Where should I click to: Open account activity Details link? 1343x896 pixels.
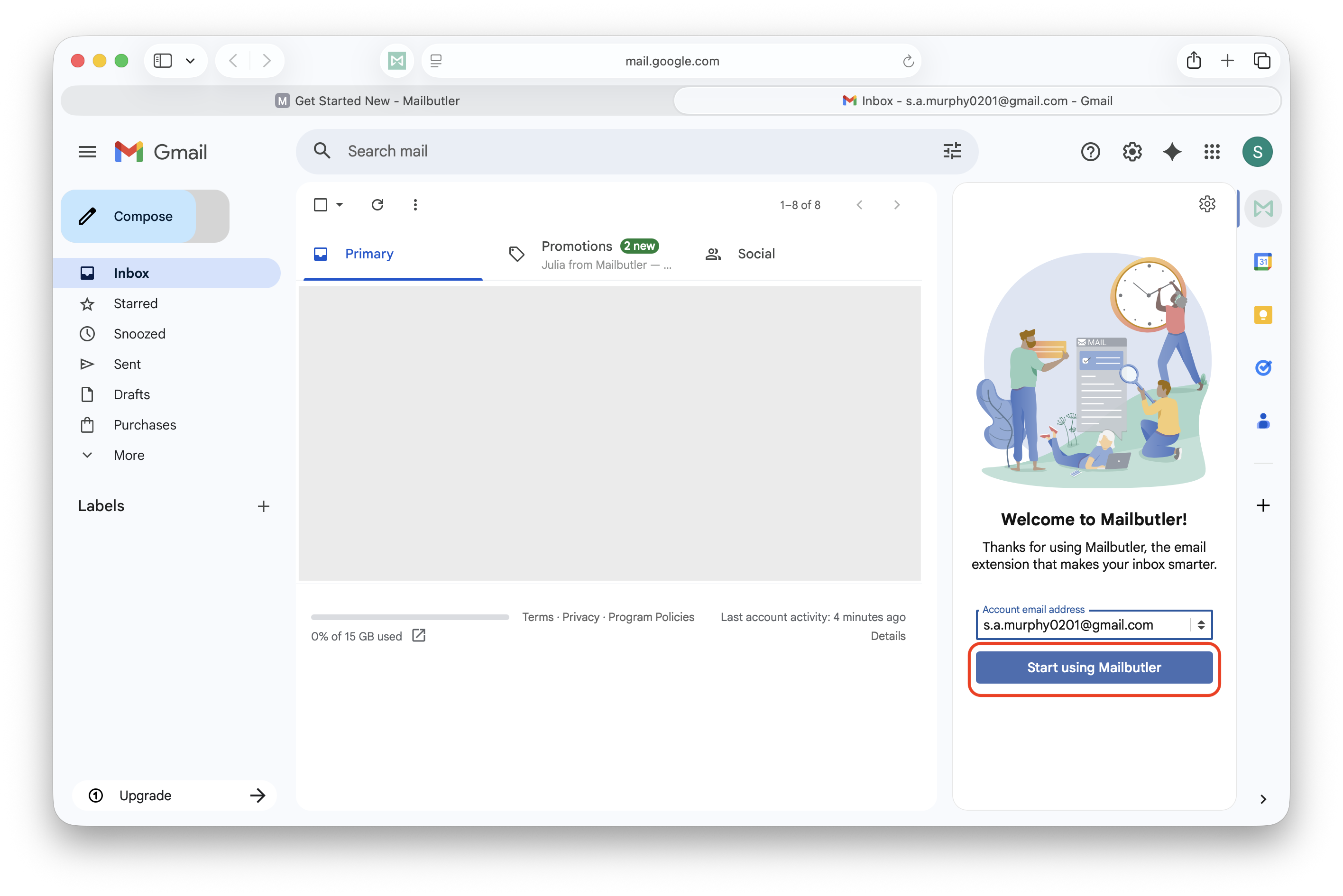888,636
